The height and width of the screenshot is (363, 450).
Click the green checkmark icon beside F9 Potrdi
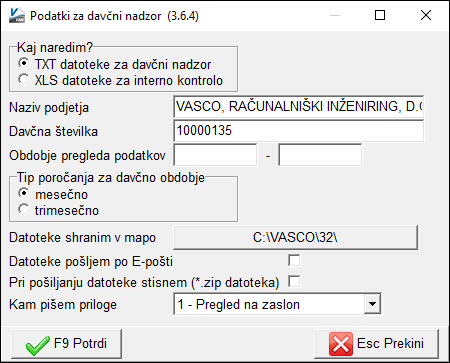click(37, 345)
